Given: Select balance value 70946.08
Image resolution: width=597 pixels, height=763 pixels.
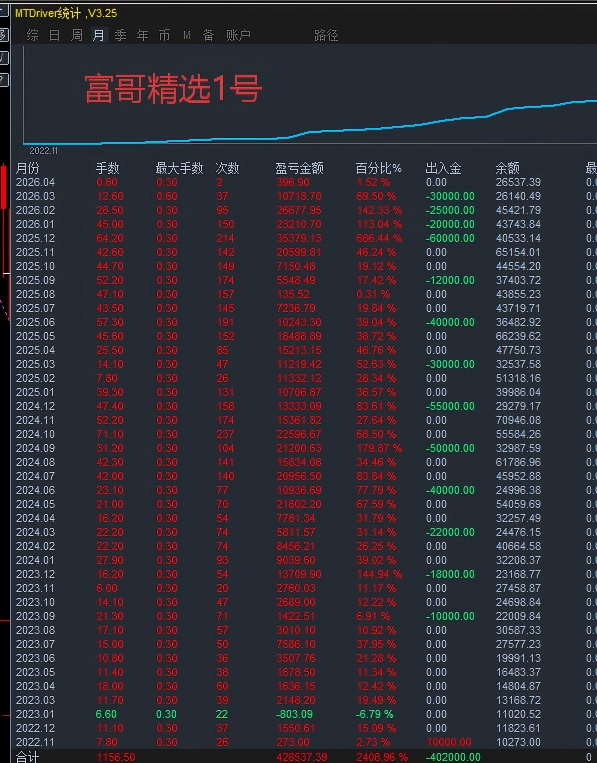Looking at the screenshot, I should point(518,420).
